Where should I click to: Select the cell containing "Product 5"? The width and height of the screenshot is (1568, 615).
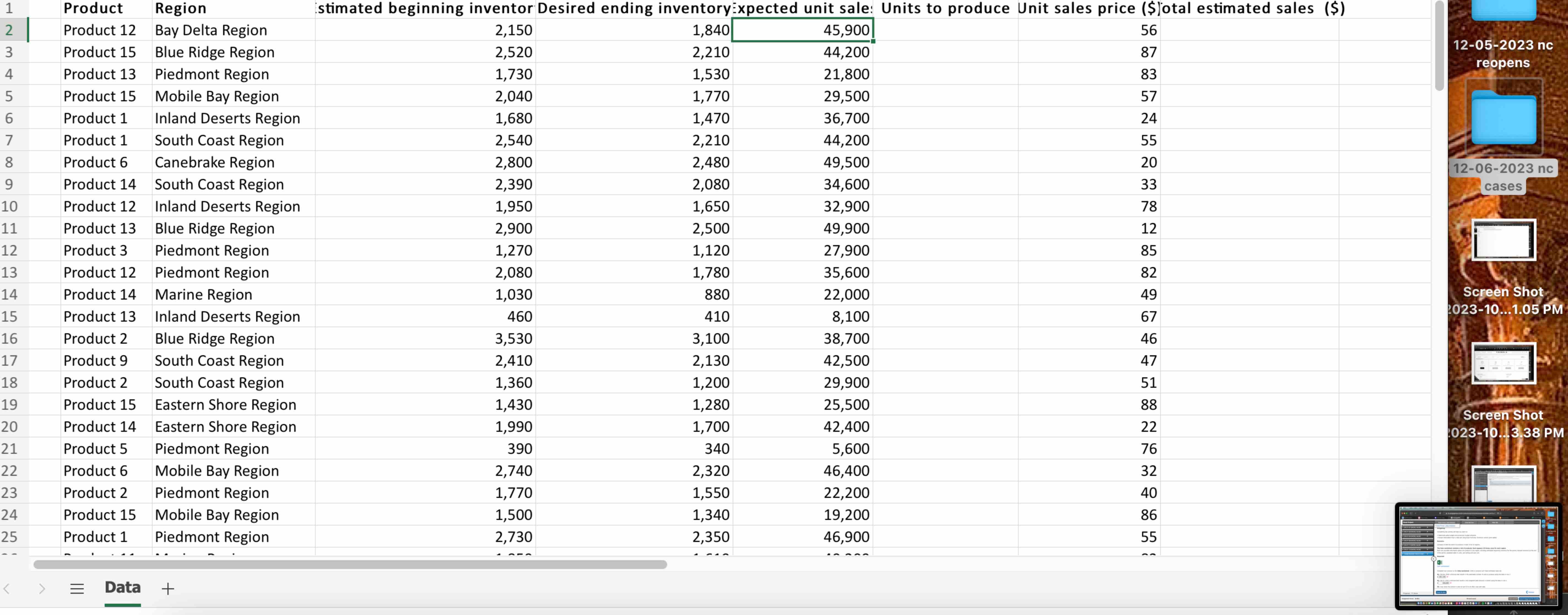pos(95,448)
